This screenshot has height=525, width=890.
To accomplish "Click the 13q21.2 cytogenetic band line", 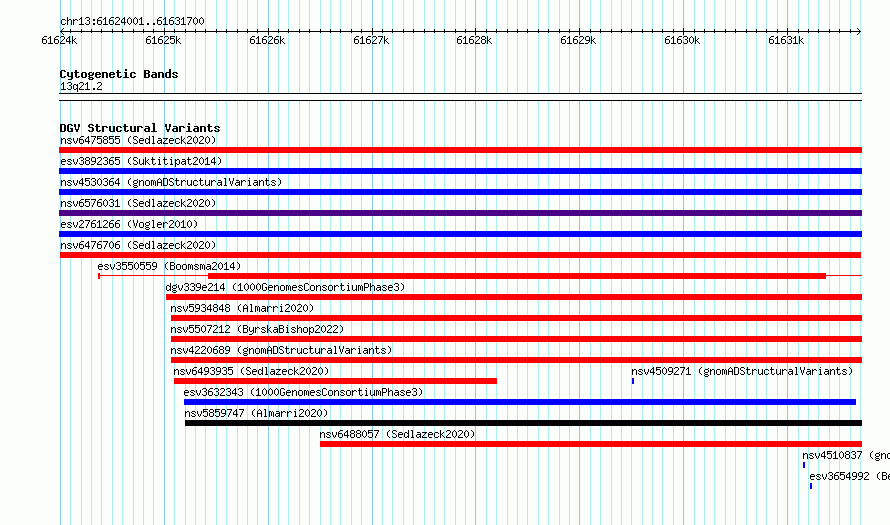I will [x=460, y=97].
